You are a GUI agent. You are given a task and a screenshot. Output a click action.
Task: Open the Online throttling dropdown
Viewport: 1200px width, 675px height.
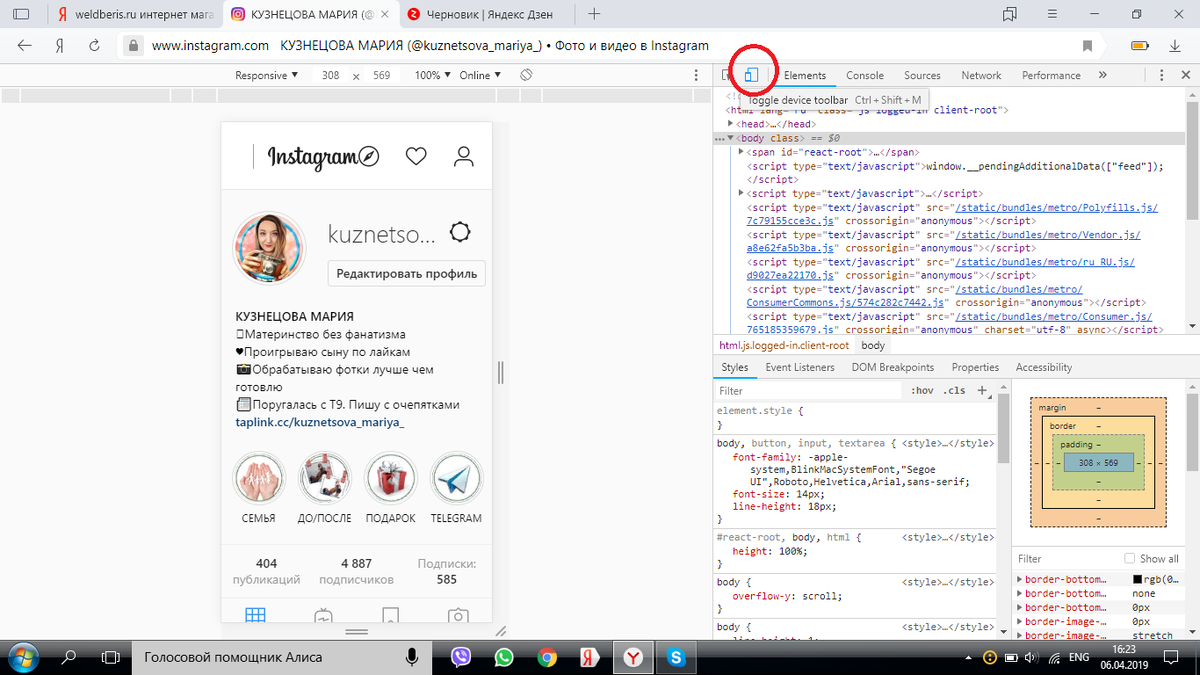click(x=481, y=75)
